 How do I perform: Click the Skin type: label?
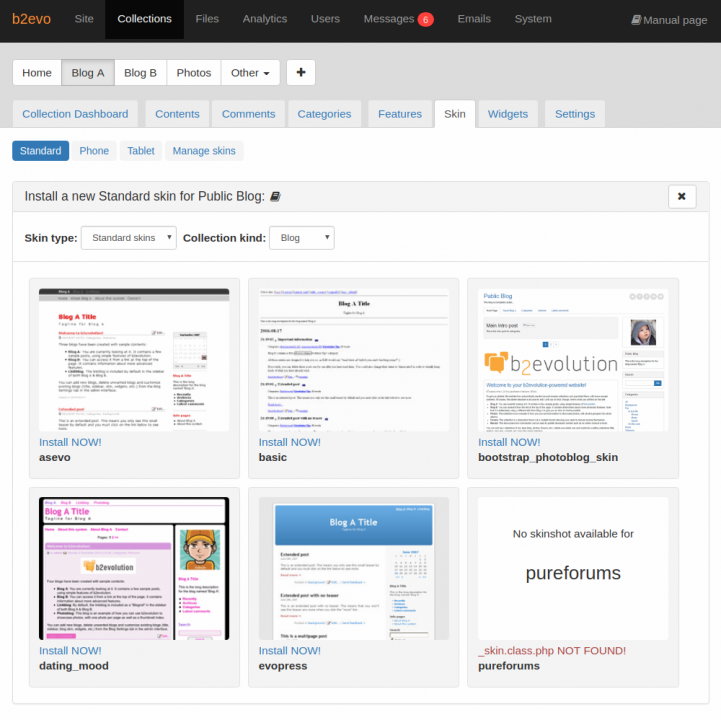pos(51,238)
